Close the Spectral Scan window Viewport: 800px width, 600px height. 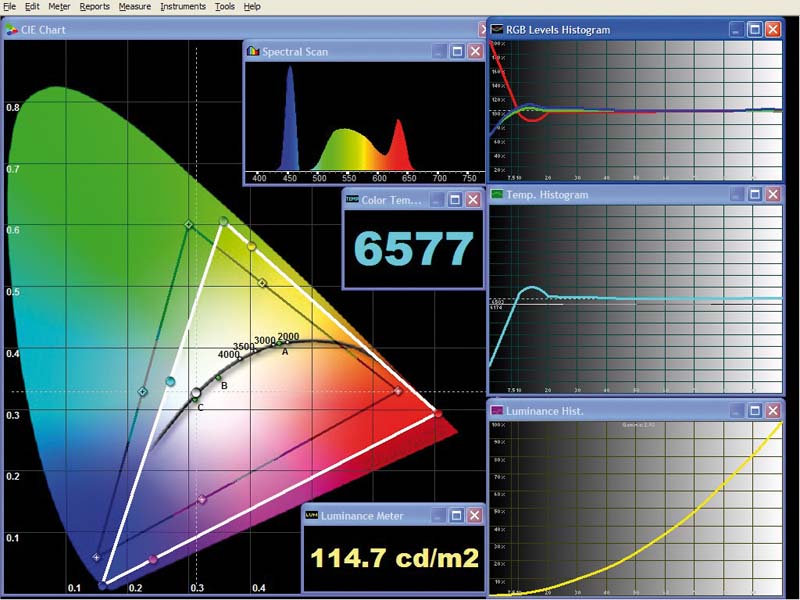(x=476, y=51)
